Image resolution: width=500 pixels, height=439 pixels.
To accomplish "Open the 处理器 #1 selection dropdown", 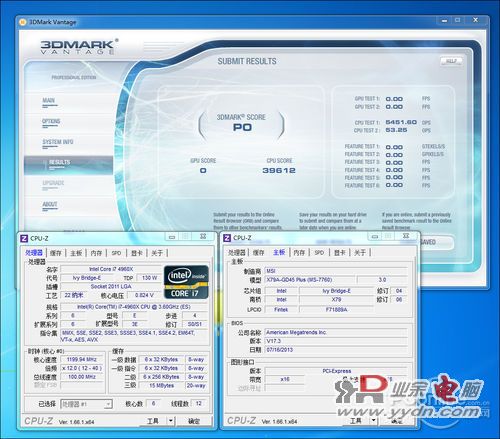I will click(x=86, y=404).
